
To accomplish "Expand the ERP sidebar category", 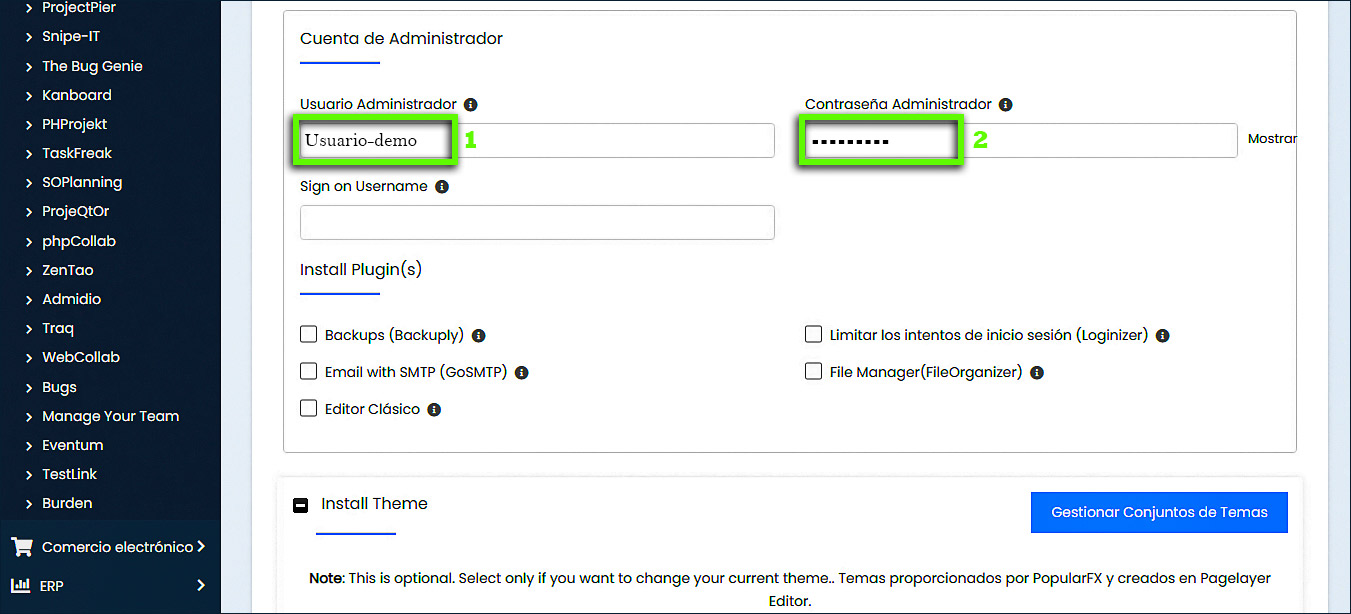I will [110, 585].
